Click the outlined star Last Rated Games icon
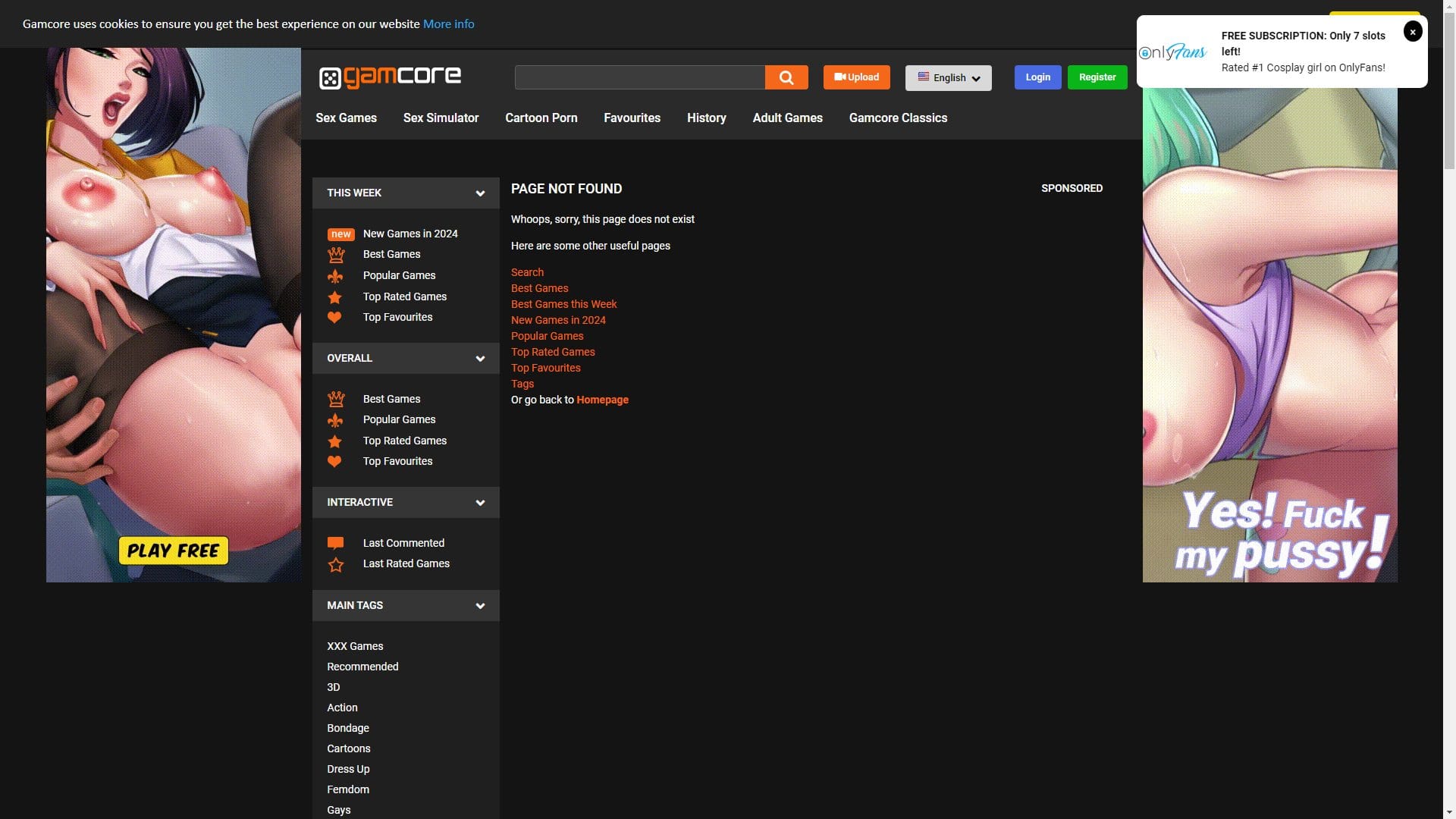 coord(336,564)
